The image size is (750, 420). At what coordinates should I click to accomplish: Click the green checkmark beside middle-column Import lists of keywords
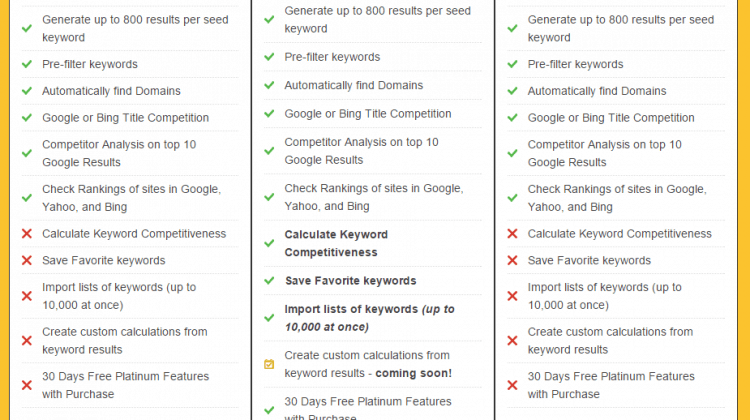click(269, 318)
